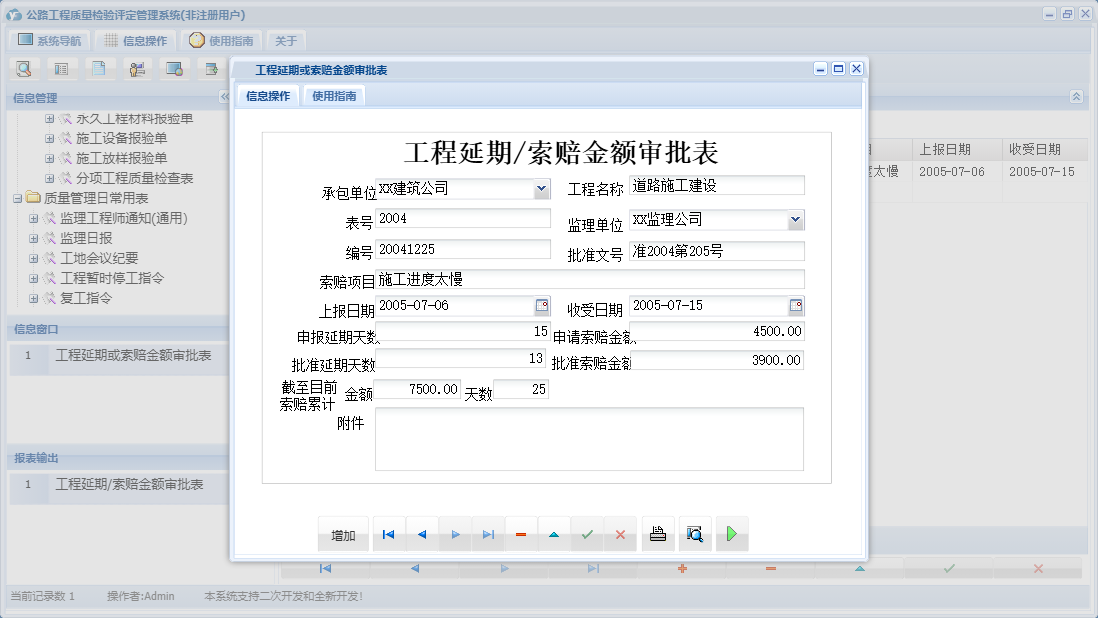Open the search/preview tool in the main toolbar
1098x618 pixels.
click(x=24, y=68)
